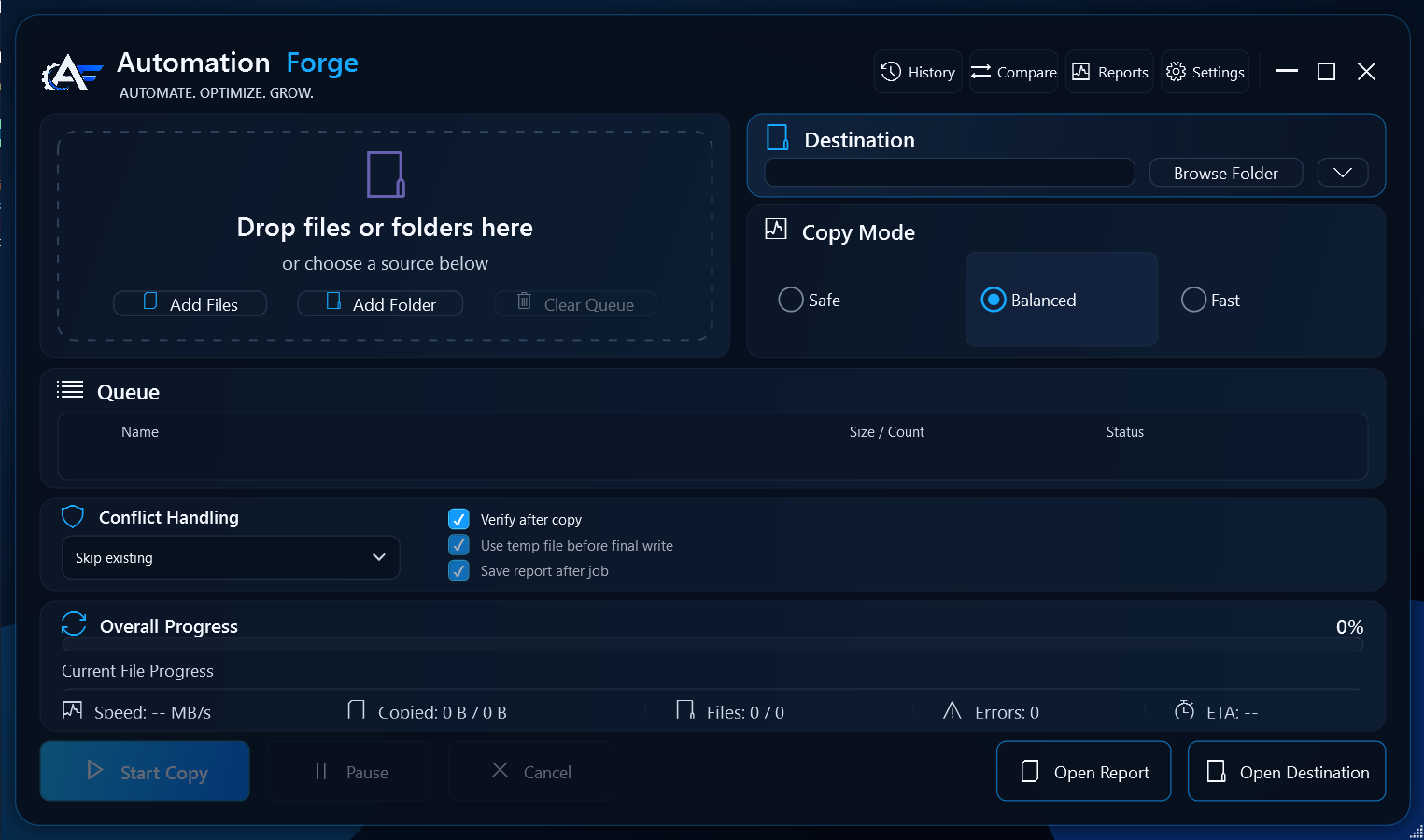Image resolution: width=1424 pixels, height=840 pixels.
Task: Click the Copied bytes icon
Action: click(356, 710)
